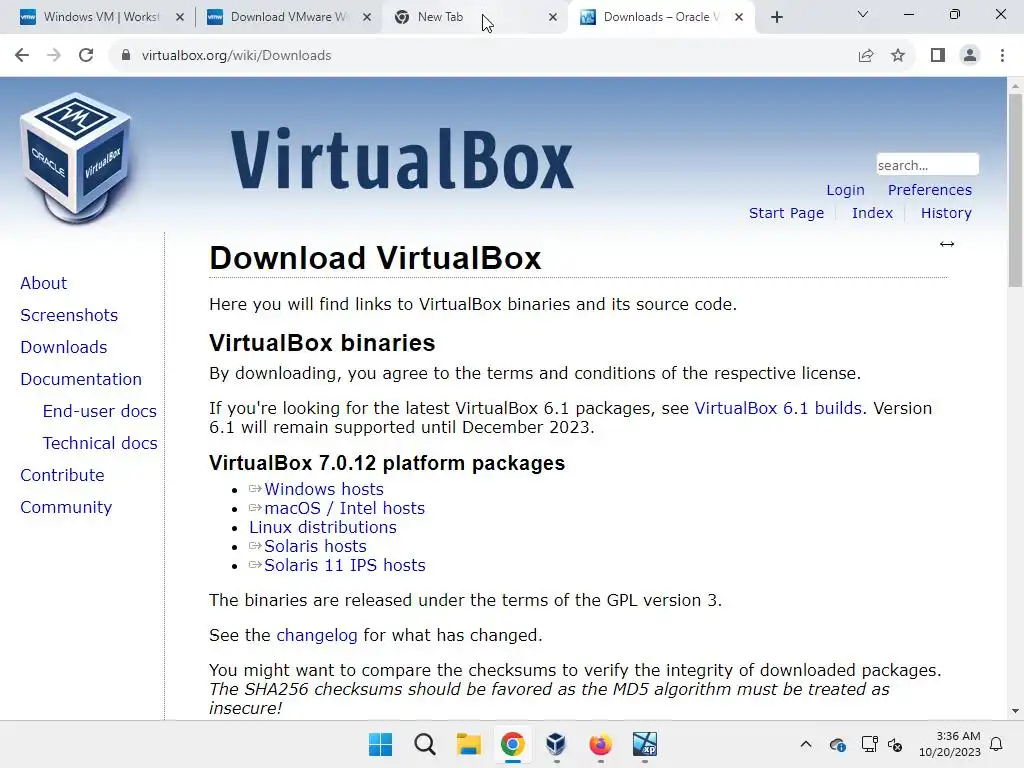1024x768 pixels.
Task: Click the lock icon in address bar
Action: [126, 56]
